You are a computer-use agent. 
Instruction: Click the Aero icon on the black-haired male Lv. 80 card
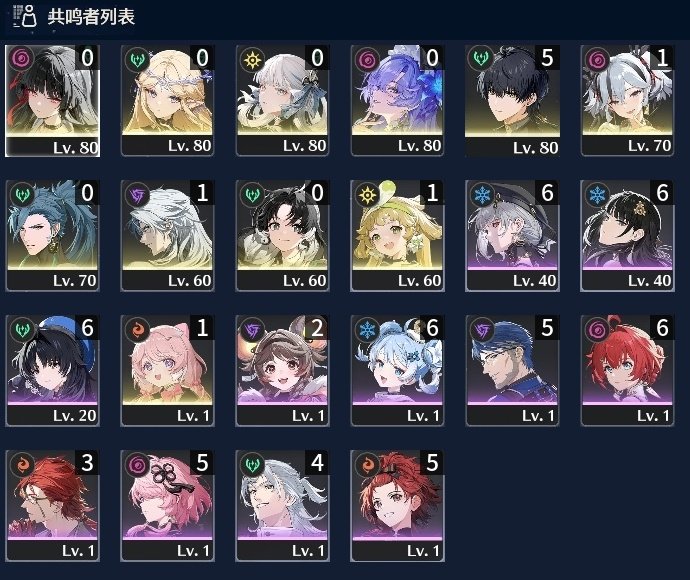[482, 59]
